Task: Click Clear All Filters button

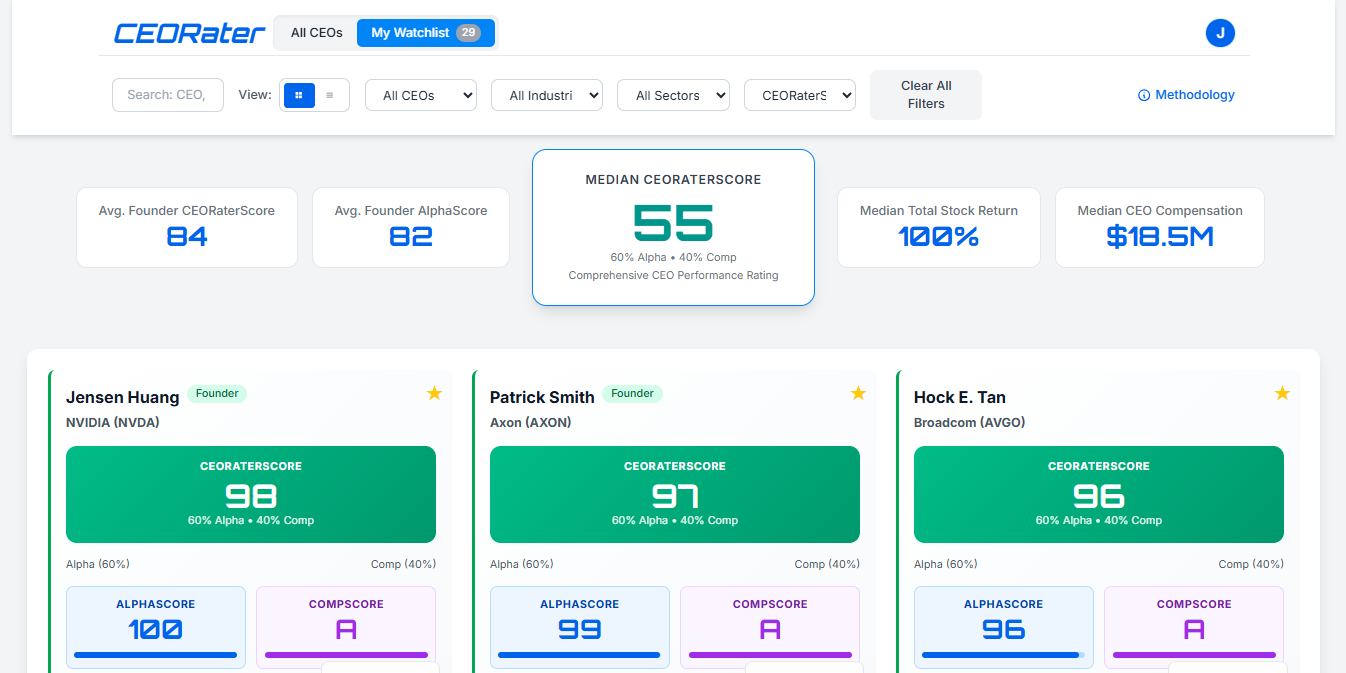Action: pyautogui.click(x=926, y=95)
